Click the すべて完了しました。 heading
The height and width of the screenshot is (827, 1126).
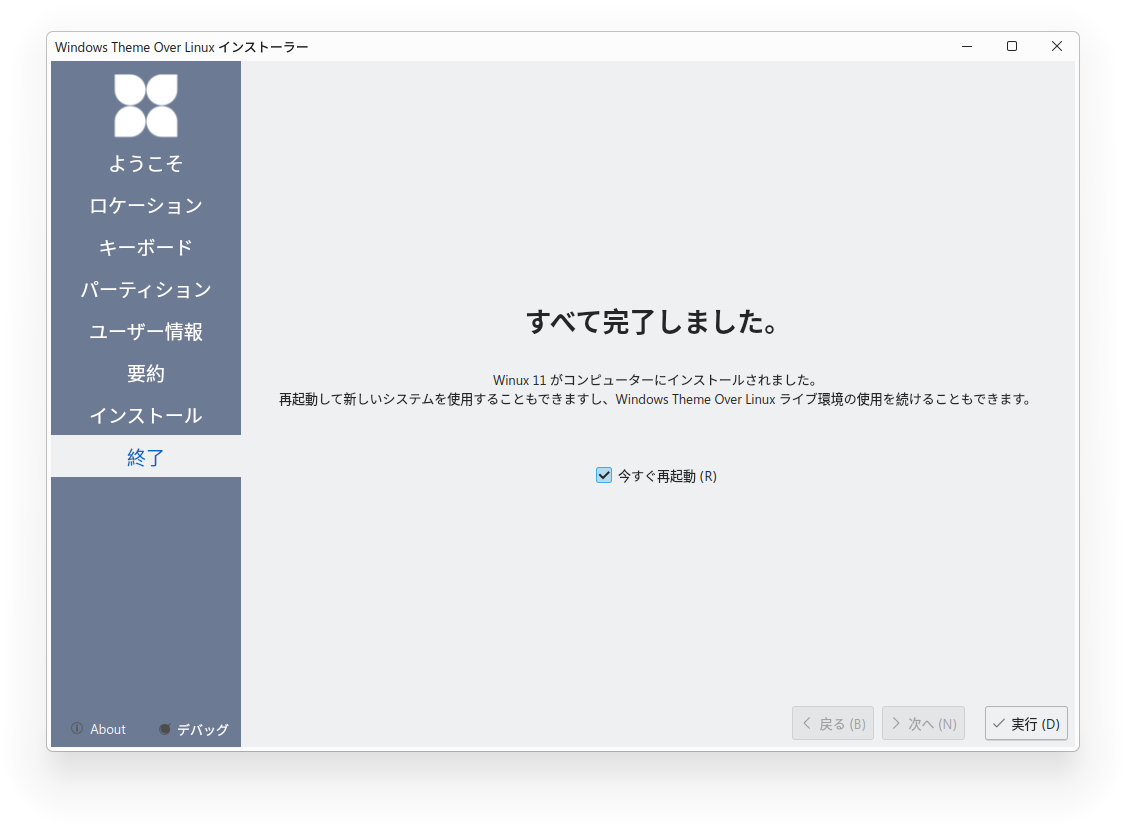[x=653, y=322]
